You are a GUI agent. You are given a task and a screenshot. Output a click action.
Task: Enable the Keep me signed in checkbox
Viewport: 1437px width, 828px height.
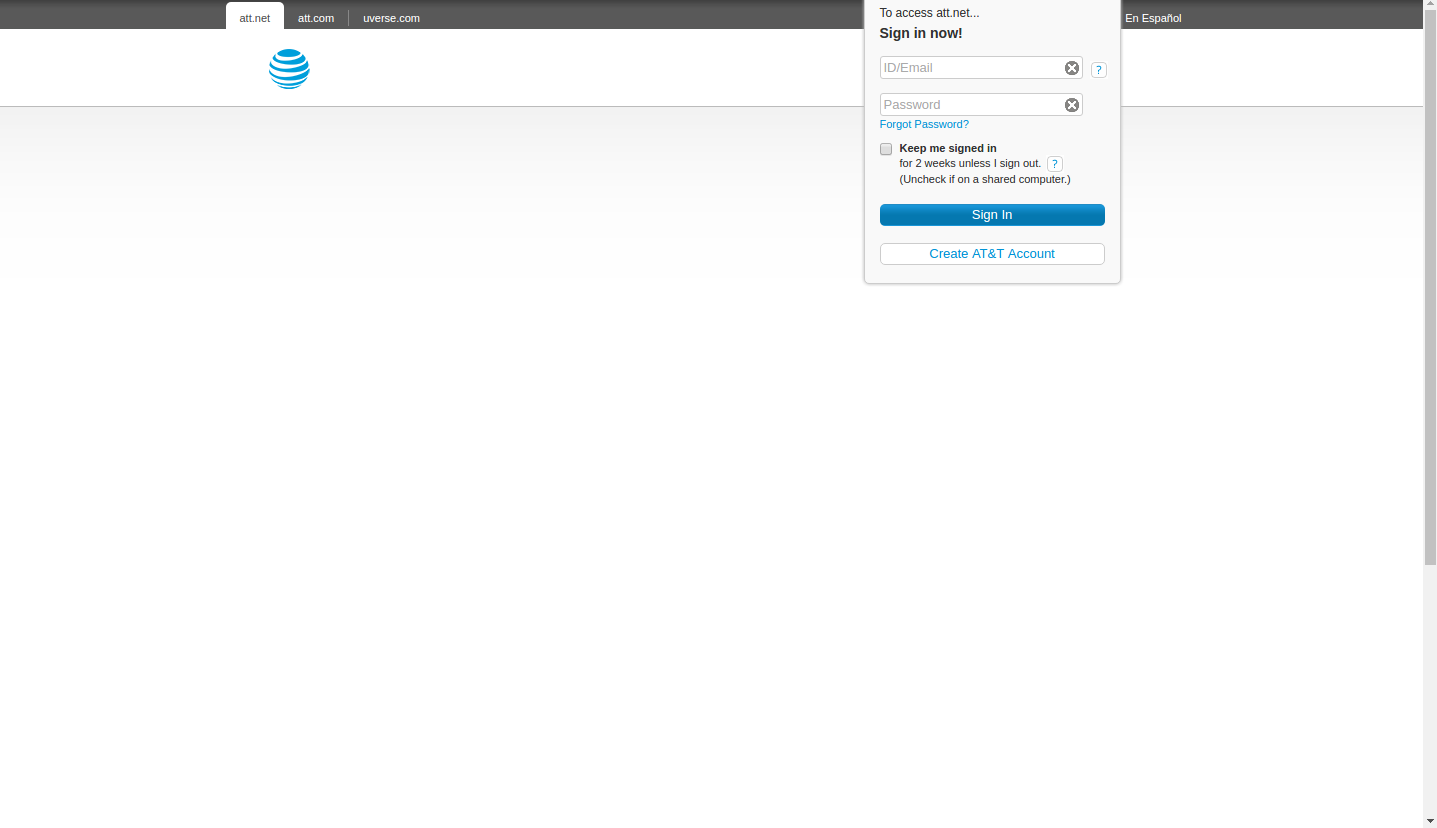coord(886,149)
